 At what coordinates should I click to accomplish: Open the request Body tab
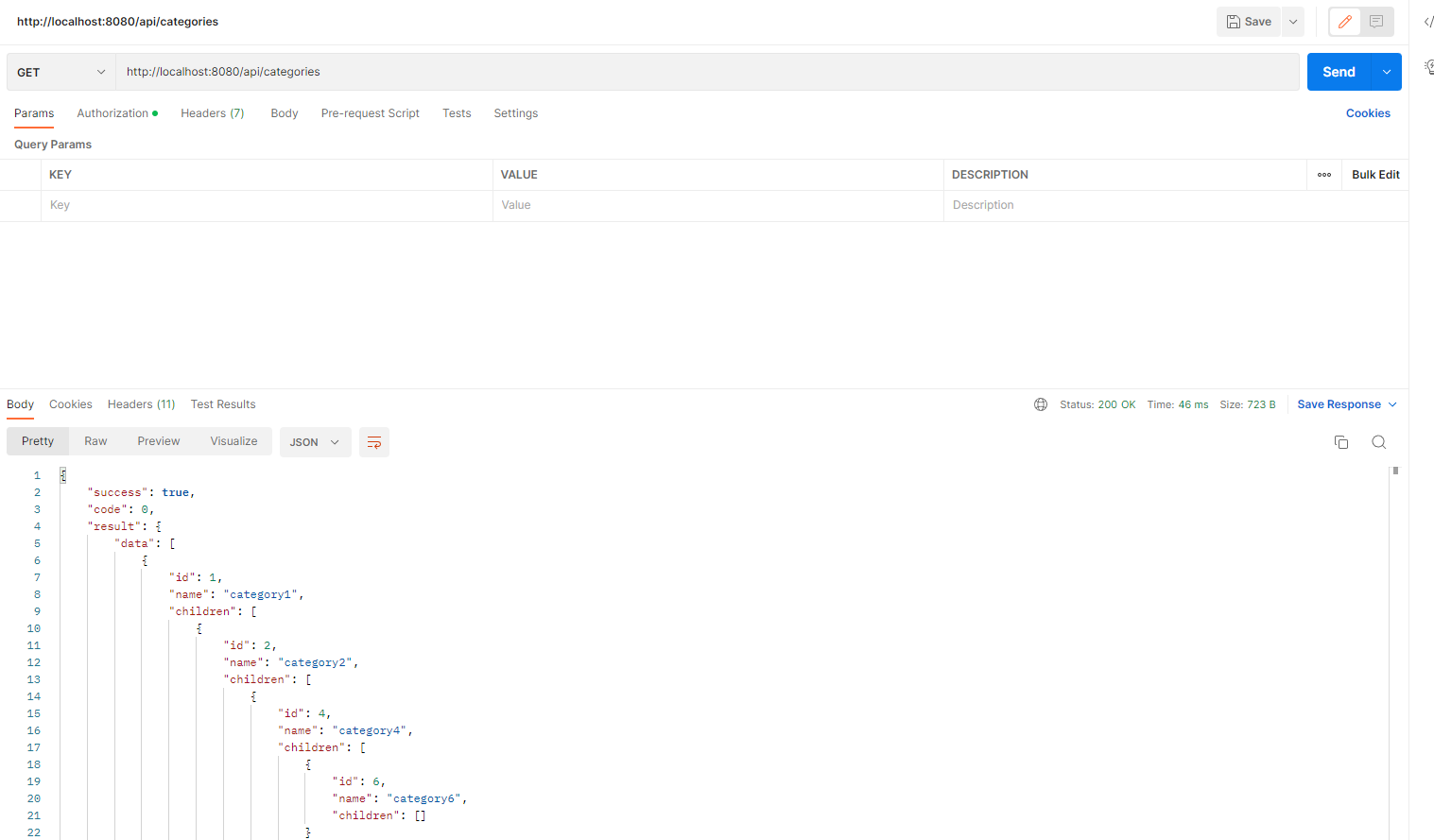pyautogui.click(x=285, y=113)
